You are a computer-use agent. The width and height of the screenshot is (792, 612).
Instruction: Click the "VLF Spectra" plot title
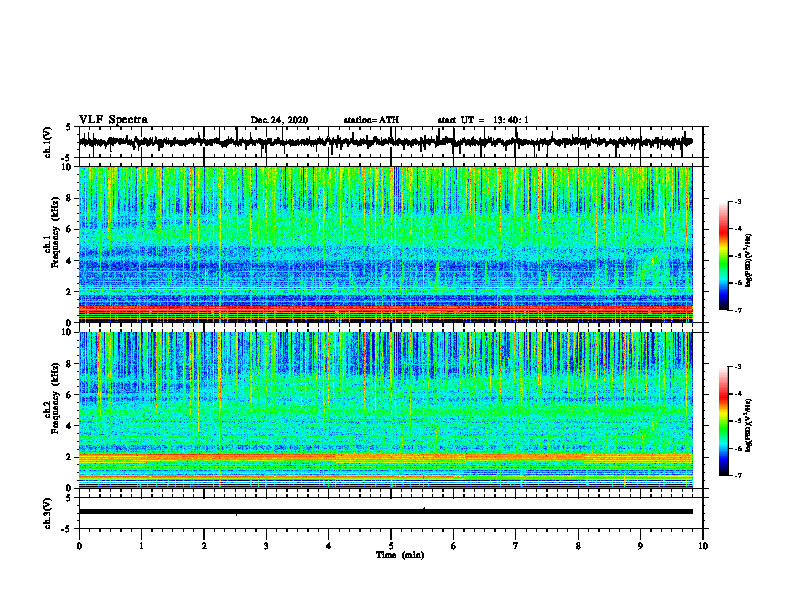pos(113,120)
